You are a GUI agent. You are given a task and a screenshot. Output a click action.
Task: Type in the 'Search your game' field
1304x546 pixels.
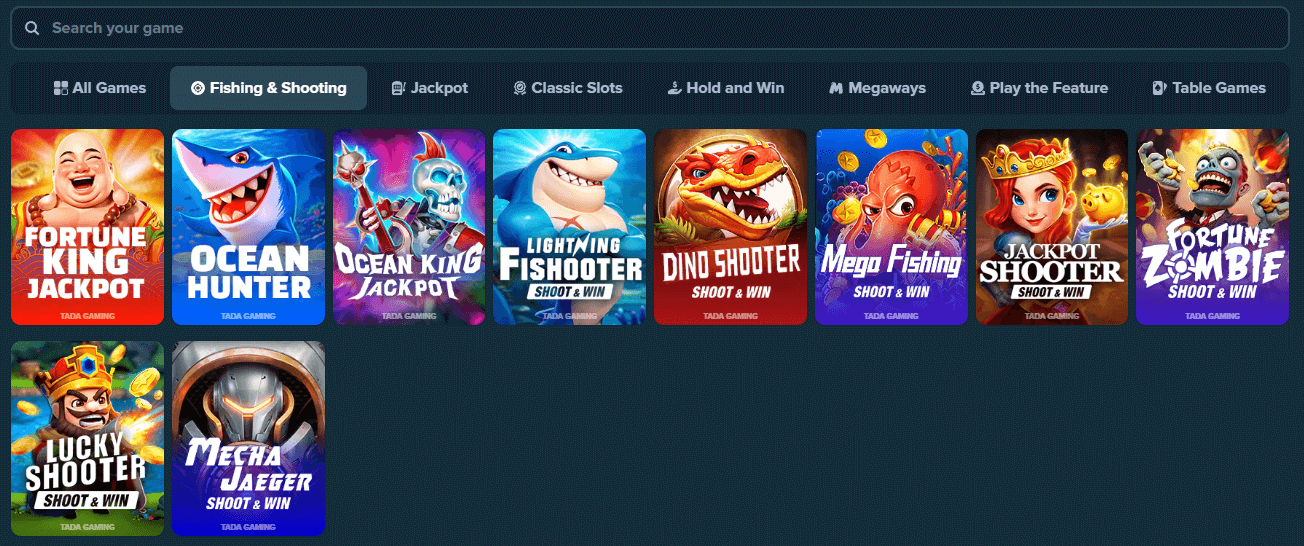point(650,28)
